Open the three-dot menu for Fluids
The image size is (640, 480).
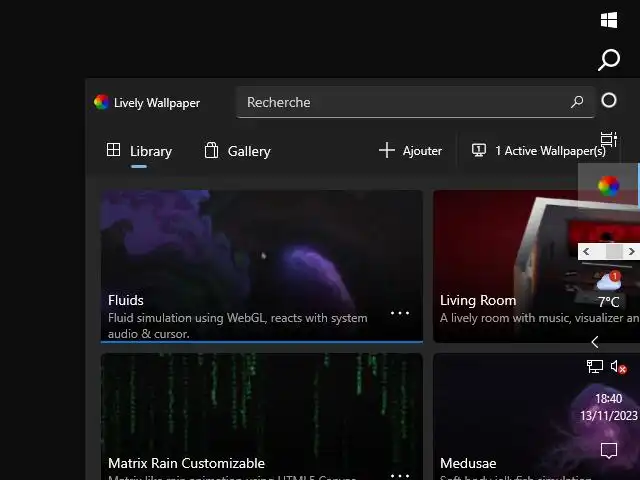pyautogui.click(x=400, y=313)
